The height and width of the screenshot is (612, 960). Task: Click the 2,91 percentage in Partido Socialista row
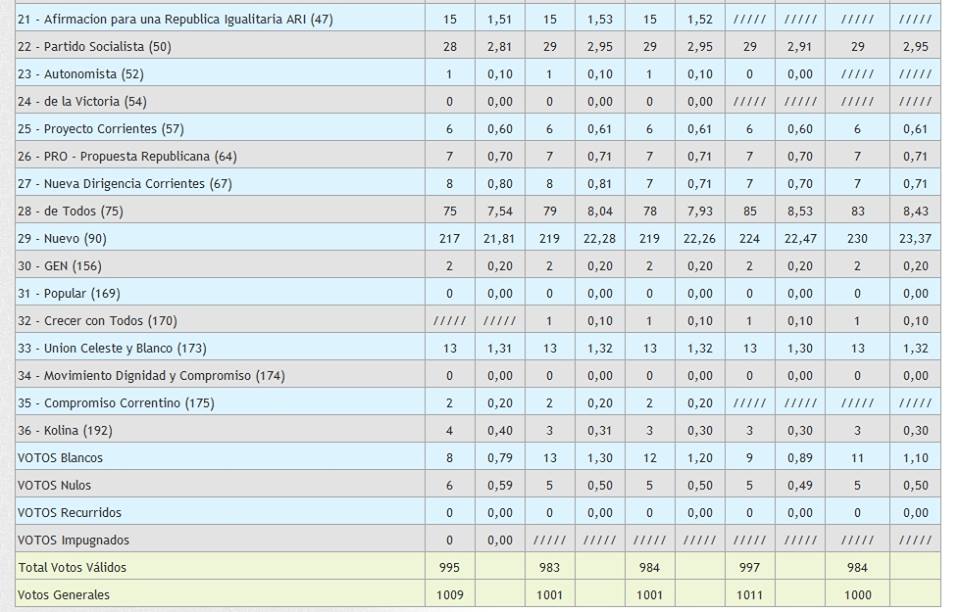click(x=800, y=47)
